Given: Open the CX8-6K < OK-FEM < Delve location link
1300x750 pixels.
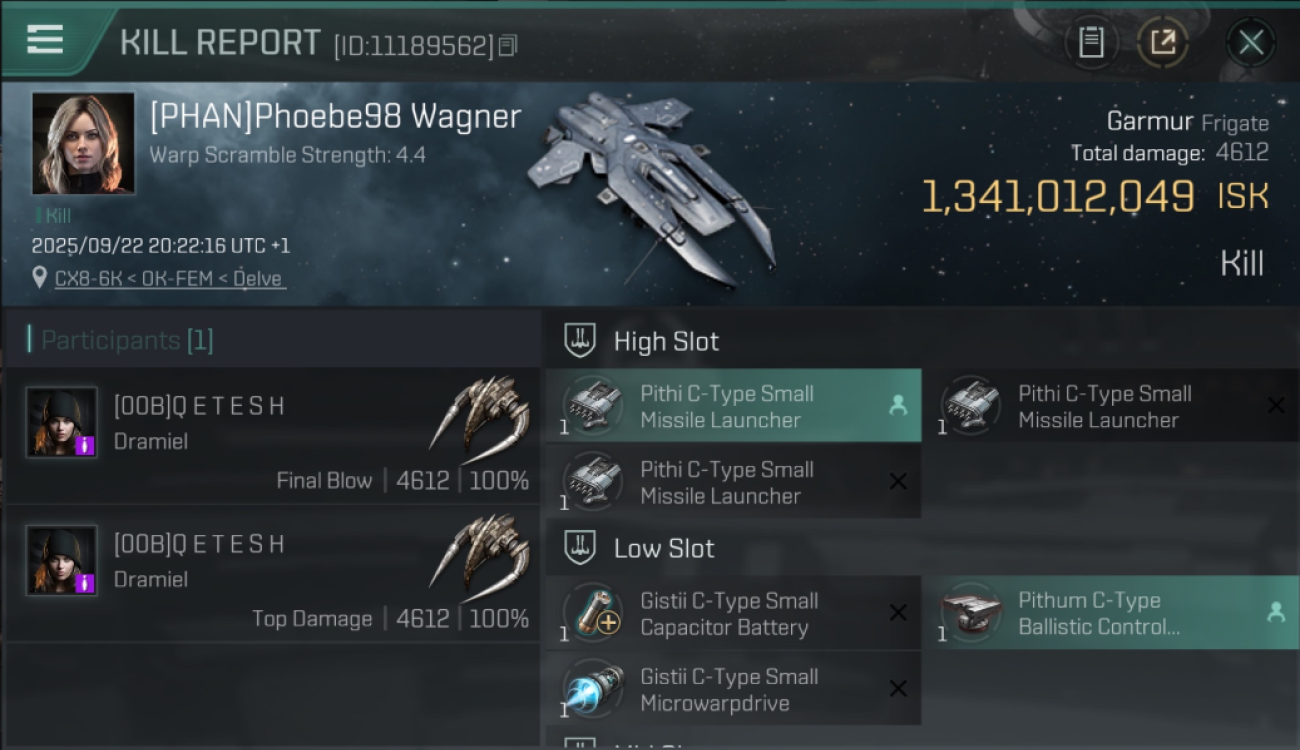Looking at the screenshot, I should tap(170, 278).
